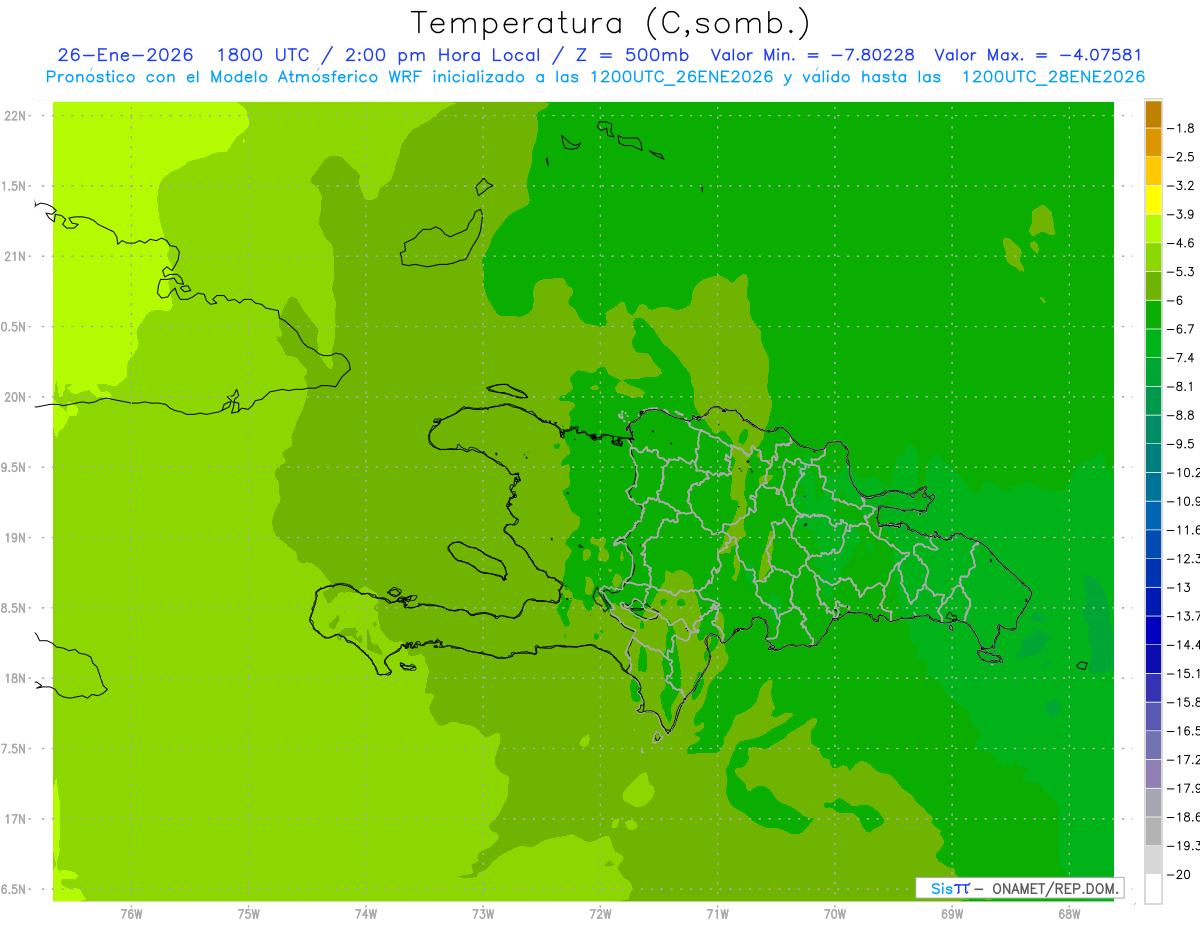Click the '73W' longitude label

point(483,913)
